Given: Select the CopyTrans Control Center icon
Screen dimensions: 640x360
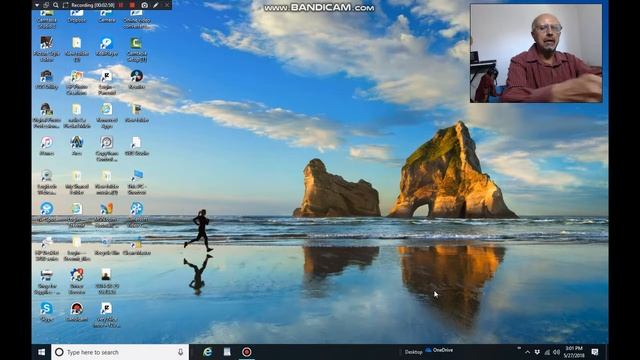Looking at the screenshot, I should coord(107,149).
